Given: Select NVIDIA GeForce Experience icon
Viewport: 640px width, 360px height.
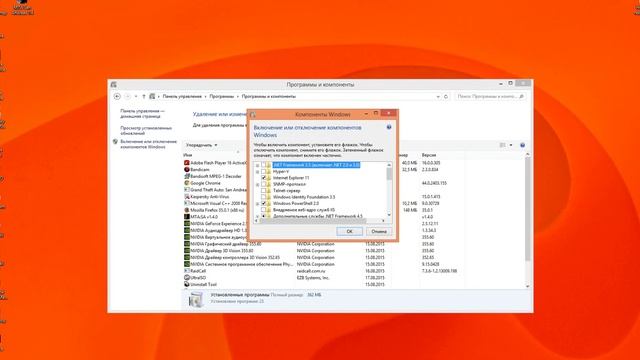Looking at the screenshot, I should coord(187,224).
